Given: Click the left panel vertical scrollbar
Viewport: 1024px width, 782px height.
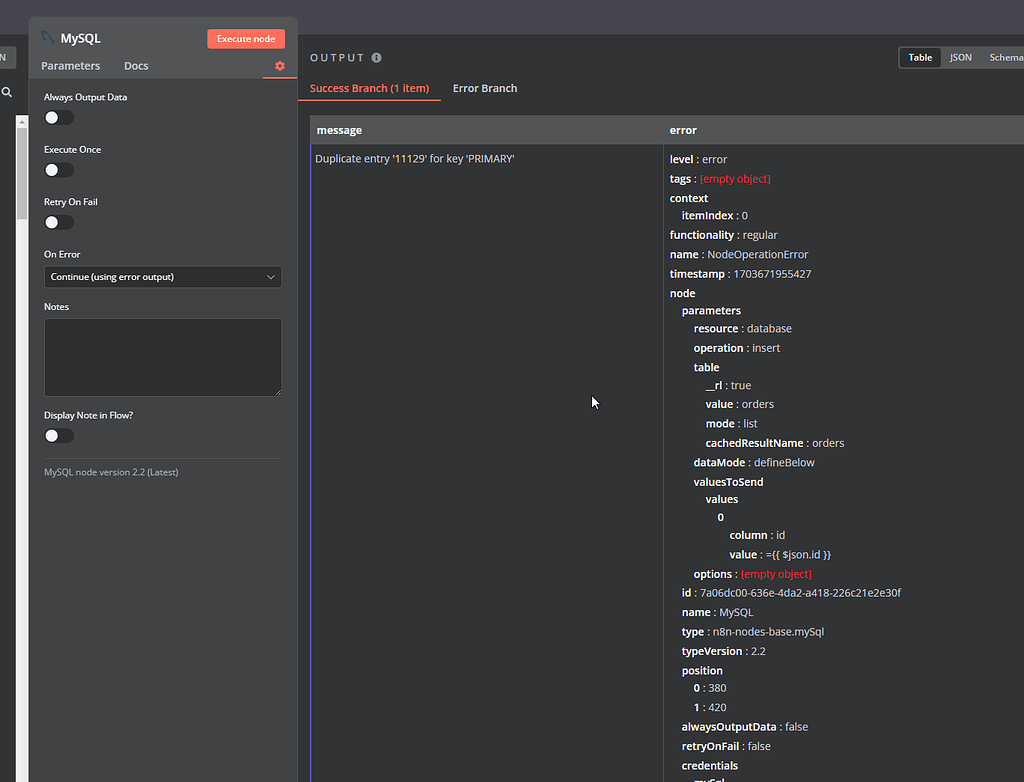Looking at the screenshot, I should (22, 170).
